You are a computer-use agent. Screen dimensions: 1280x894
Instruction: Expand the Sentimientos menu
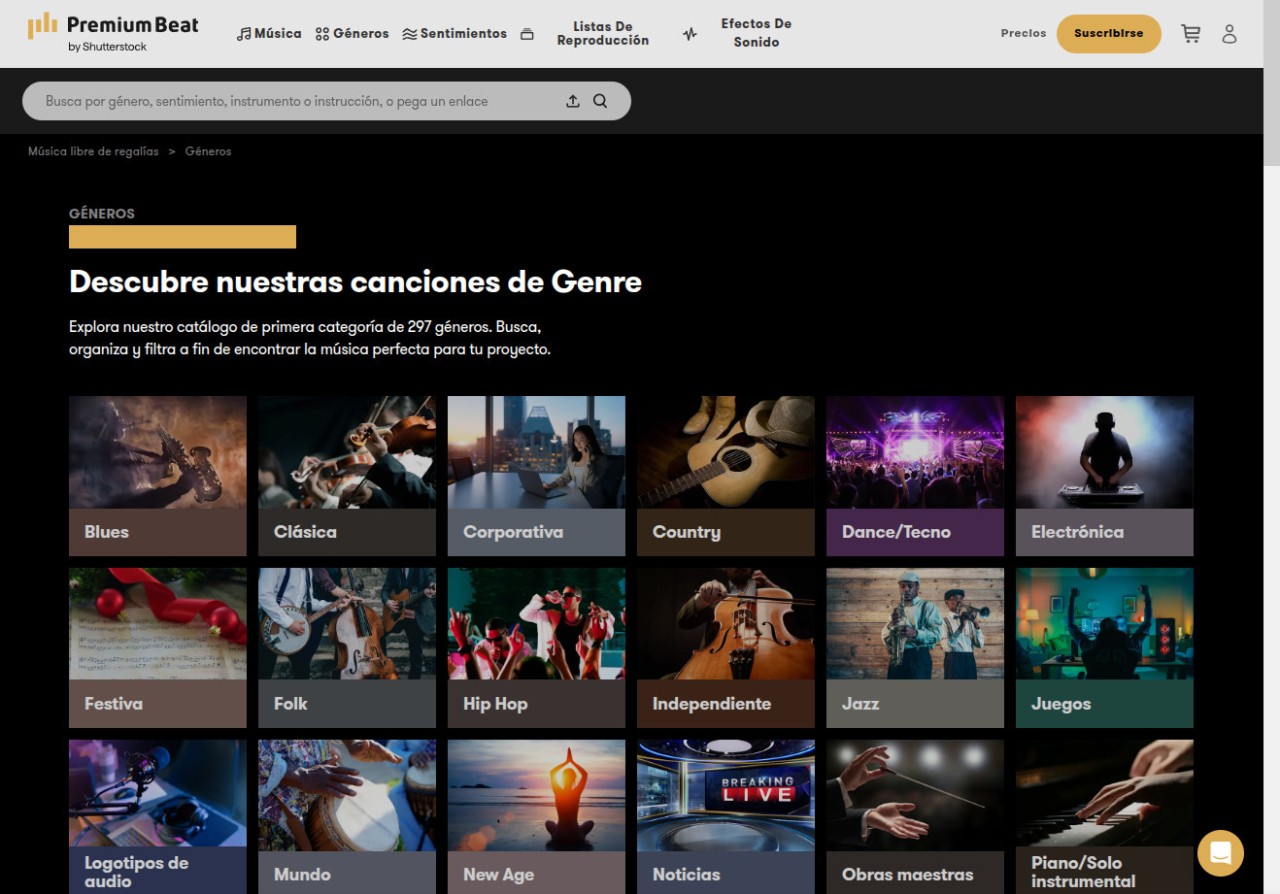454,34
